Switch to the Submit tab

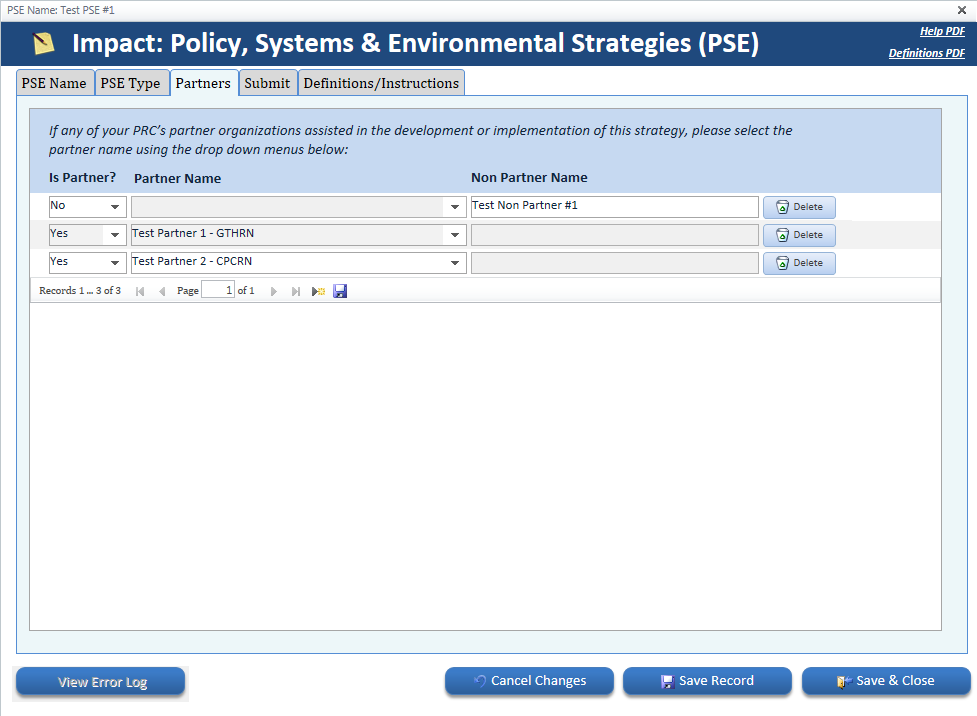pyautogui.click(x=267, y=83)
